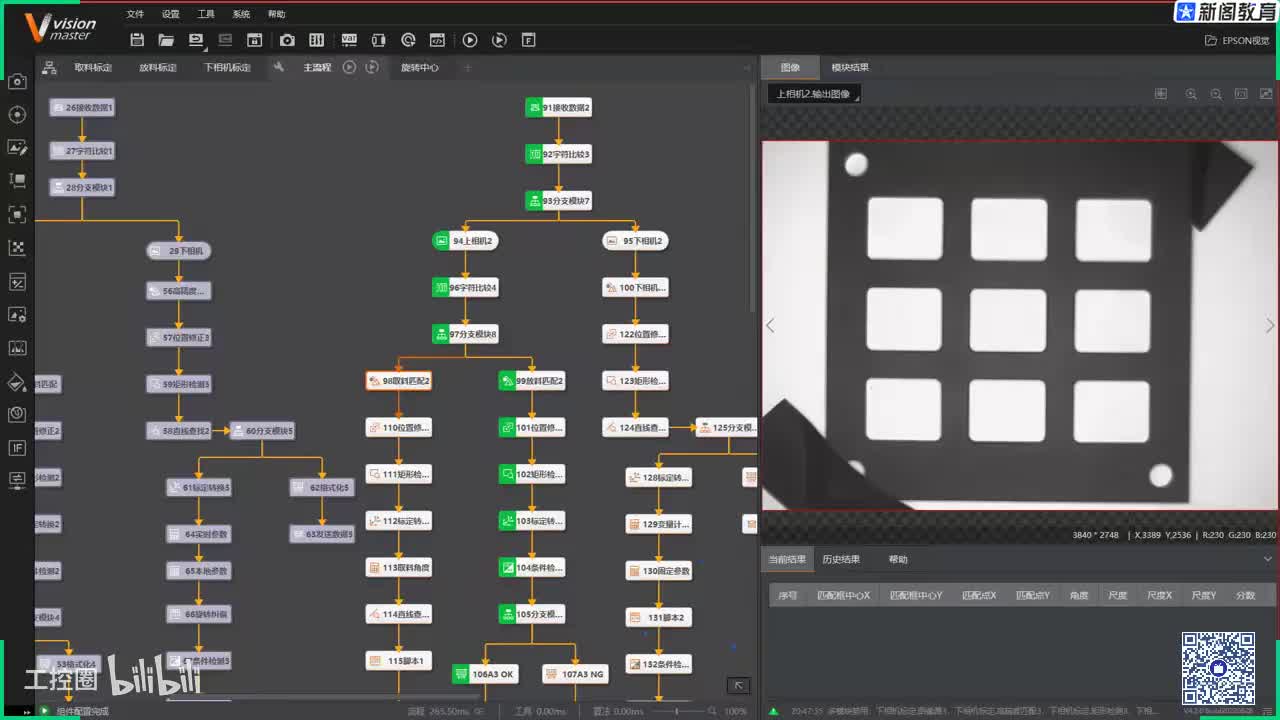Open the 系统 menu
This screenshot has width=1280, height=720.
click(241, 14)
